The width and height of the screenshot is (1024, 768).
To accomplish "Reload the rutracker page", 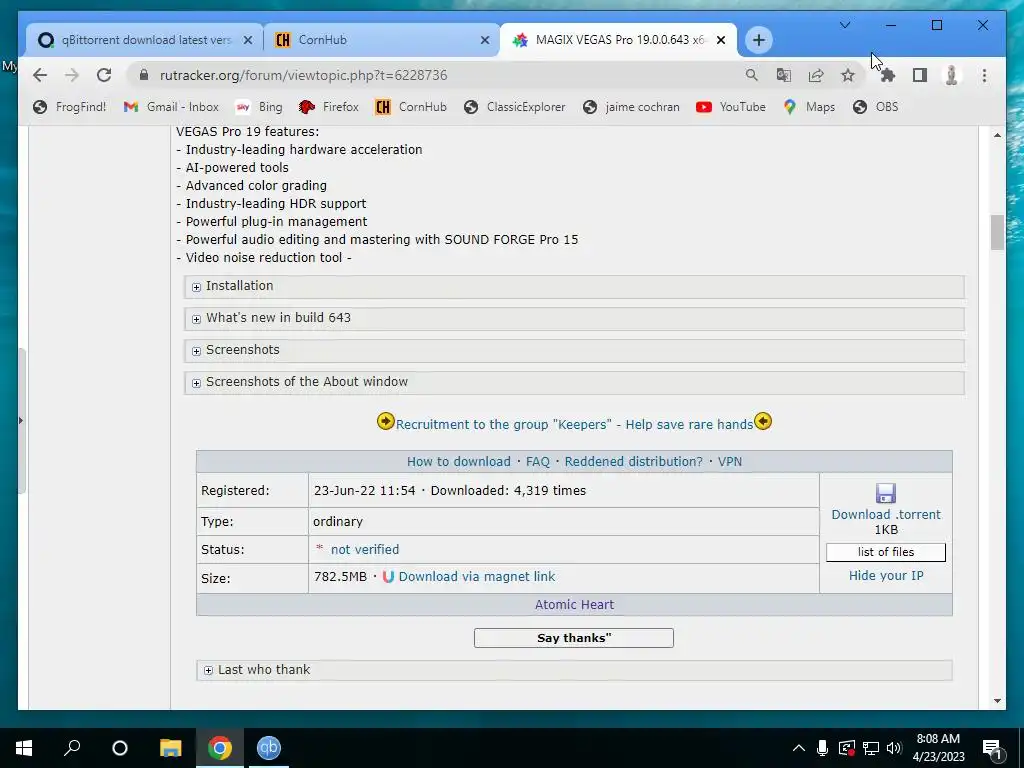I will coord(104,75).
